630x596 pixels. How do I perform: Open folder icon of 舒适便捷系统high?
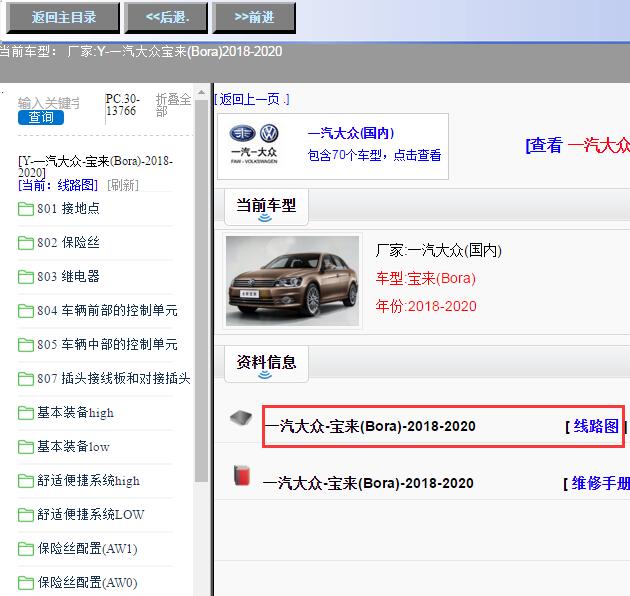pyautogui.click(x=26, y=481)
